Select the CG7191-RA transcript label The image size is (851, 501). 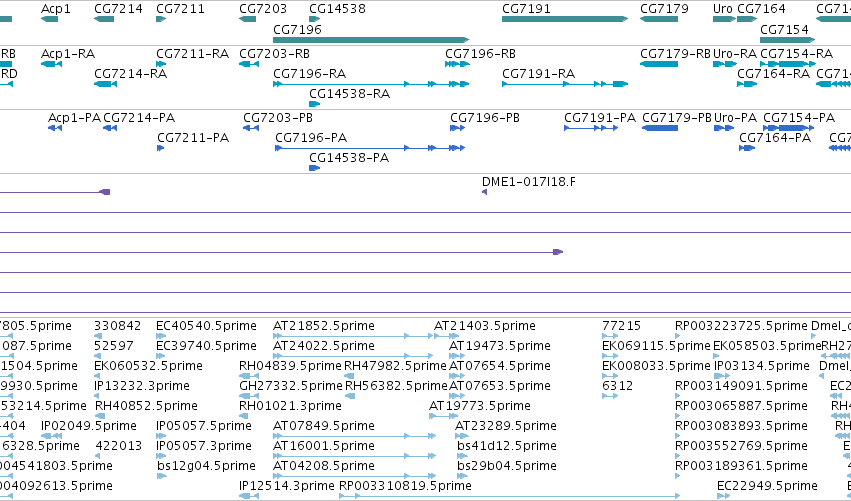538,73
